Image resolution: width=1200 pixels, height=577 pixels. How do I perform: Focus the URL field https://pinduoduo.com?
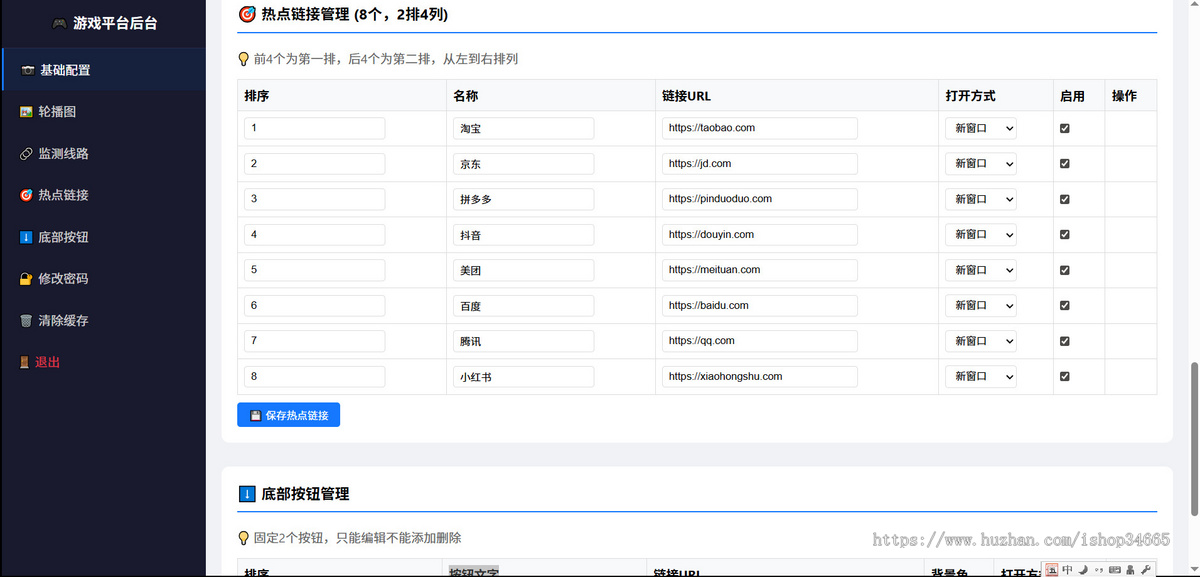759,199
